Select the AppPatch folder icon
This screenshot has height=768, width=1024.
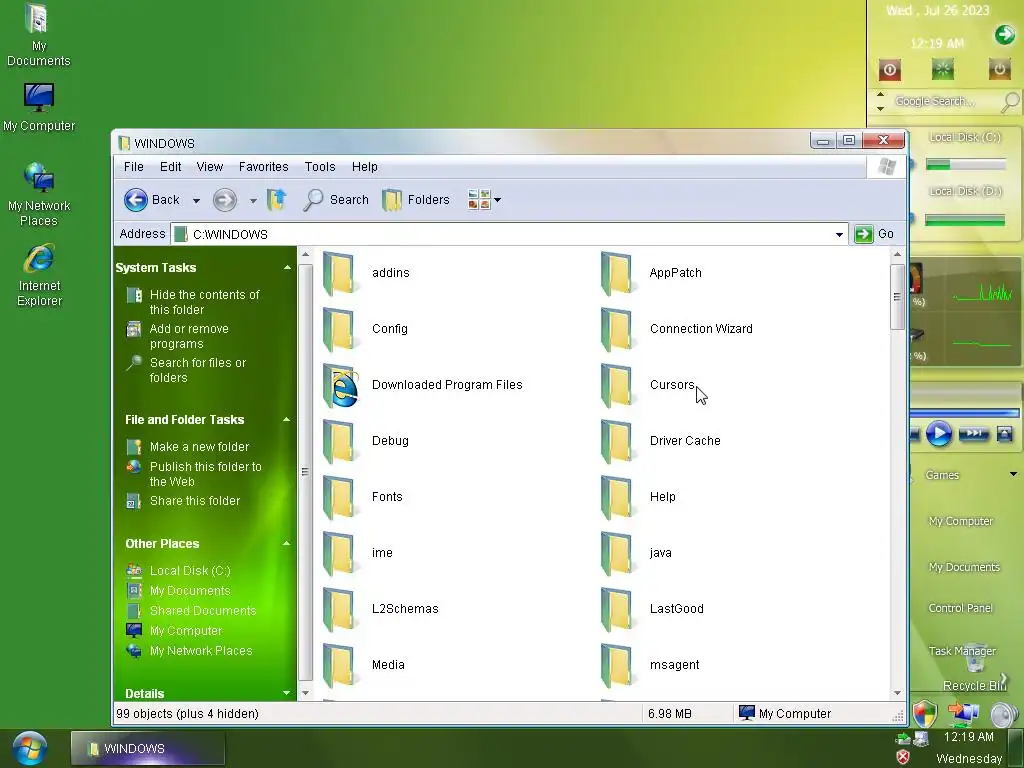616,273
